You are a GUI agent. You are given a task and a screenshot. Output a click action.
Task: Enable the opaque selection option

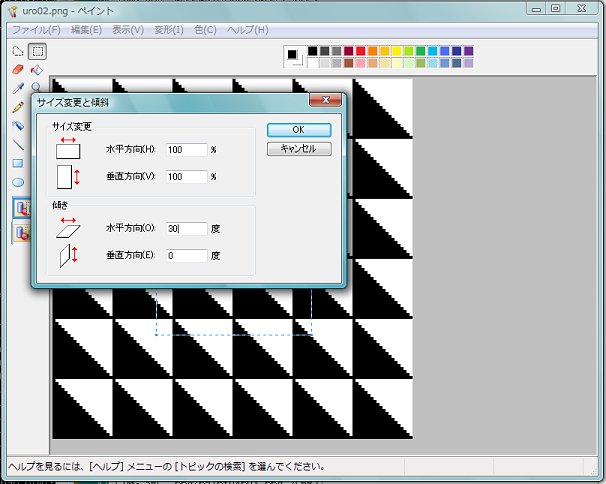coord(21,208)
